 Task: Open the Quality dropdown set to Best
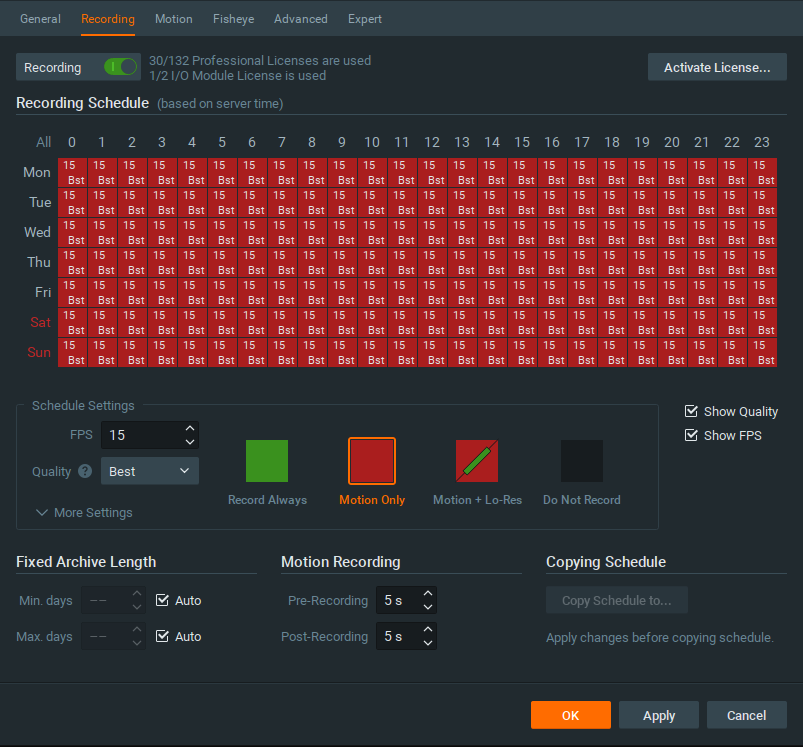pos(150,471)
